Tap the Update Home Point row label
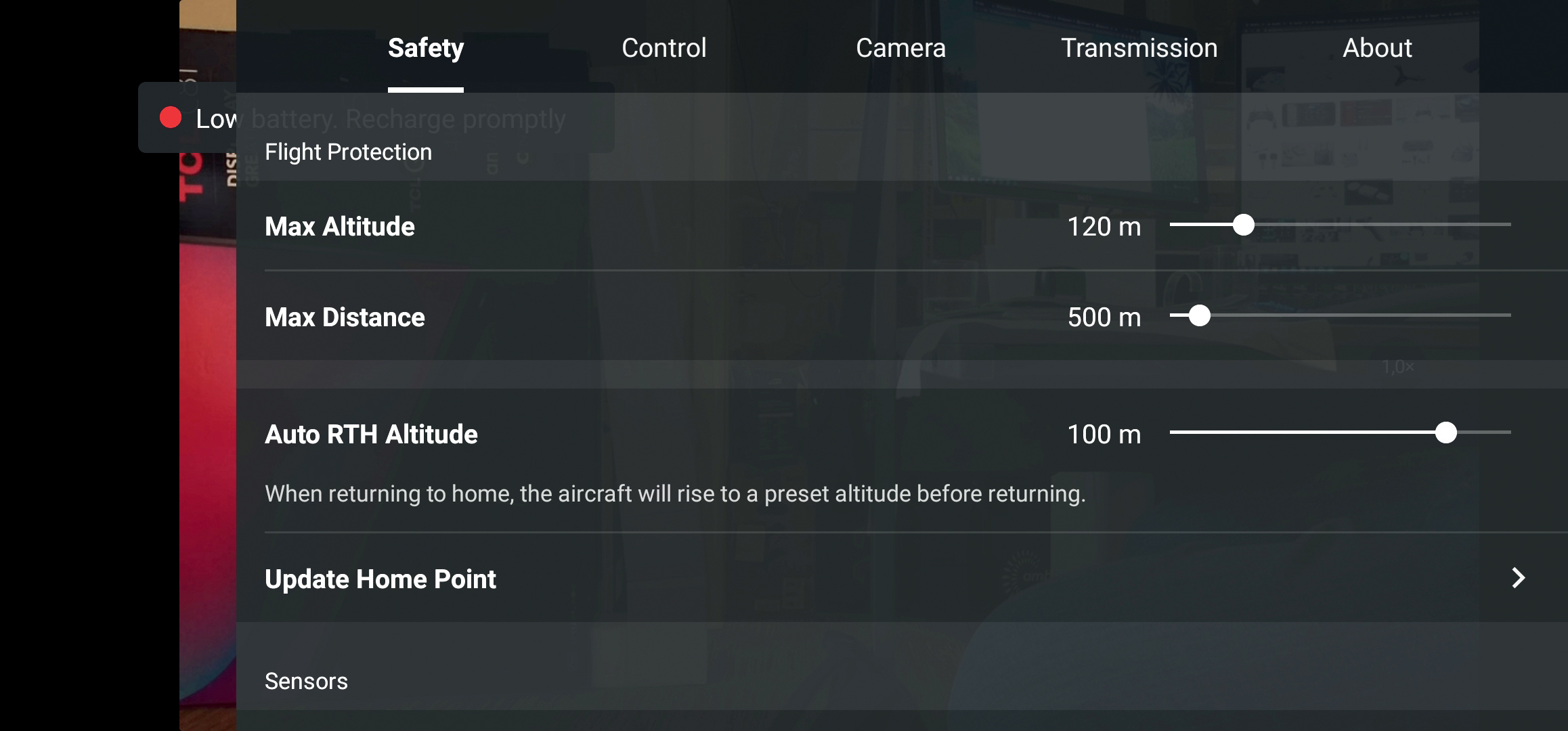The image size is (1568, 731). point(380,579)
